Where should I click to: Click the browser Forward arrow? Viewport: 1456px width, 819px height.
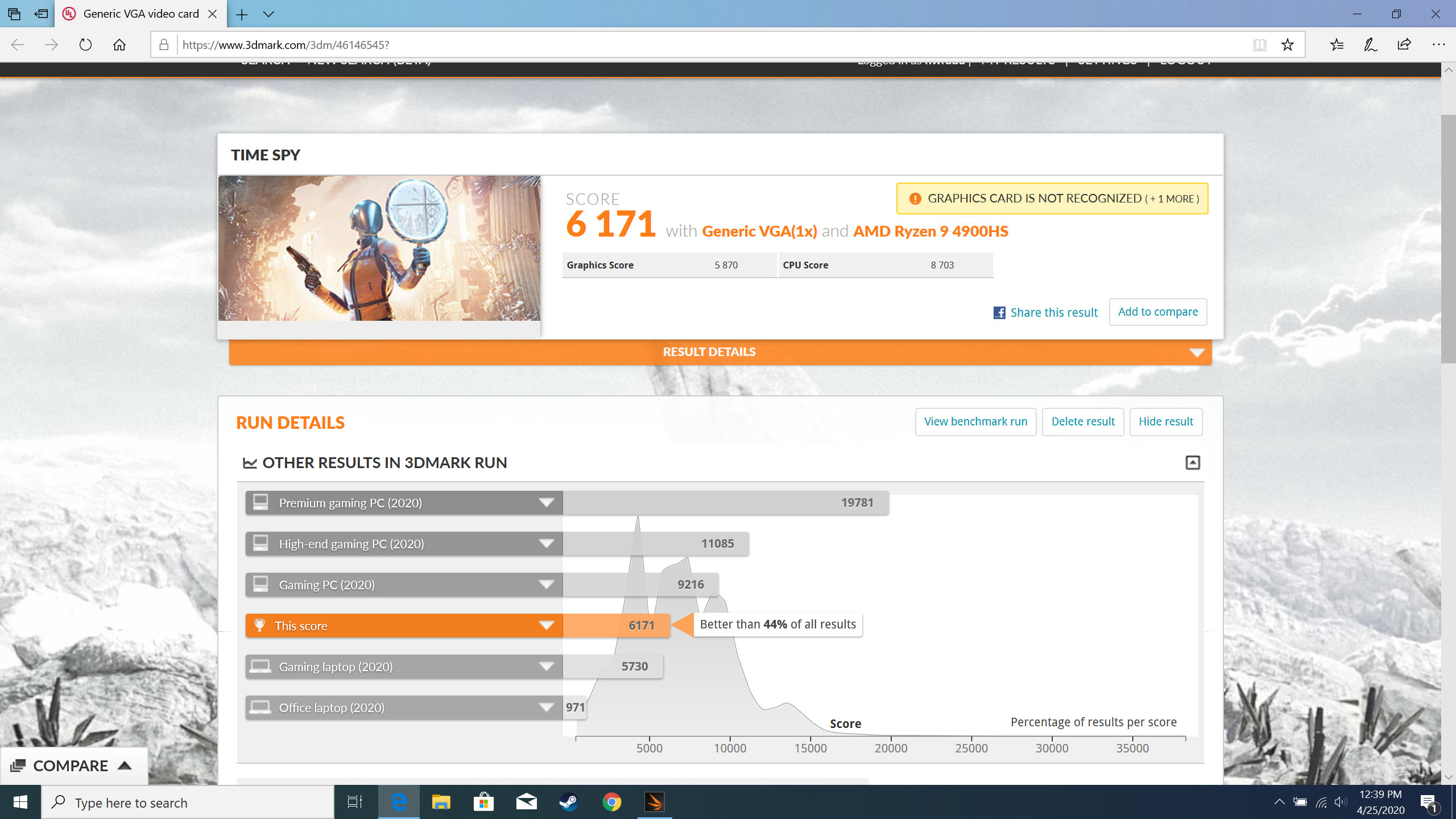[51, 45]
